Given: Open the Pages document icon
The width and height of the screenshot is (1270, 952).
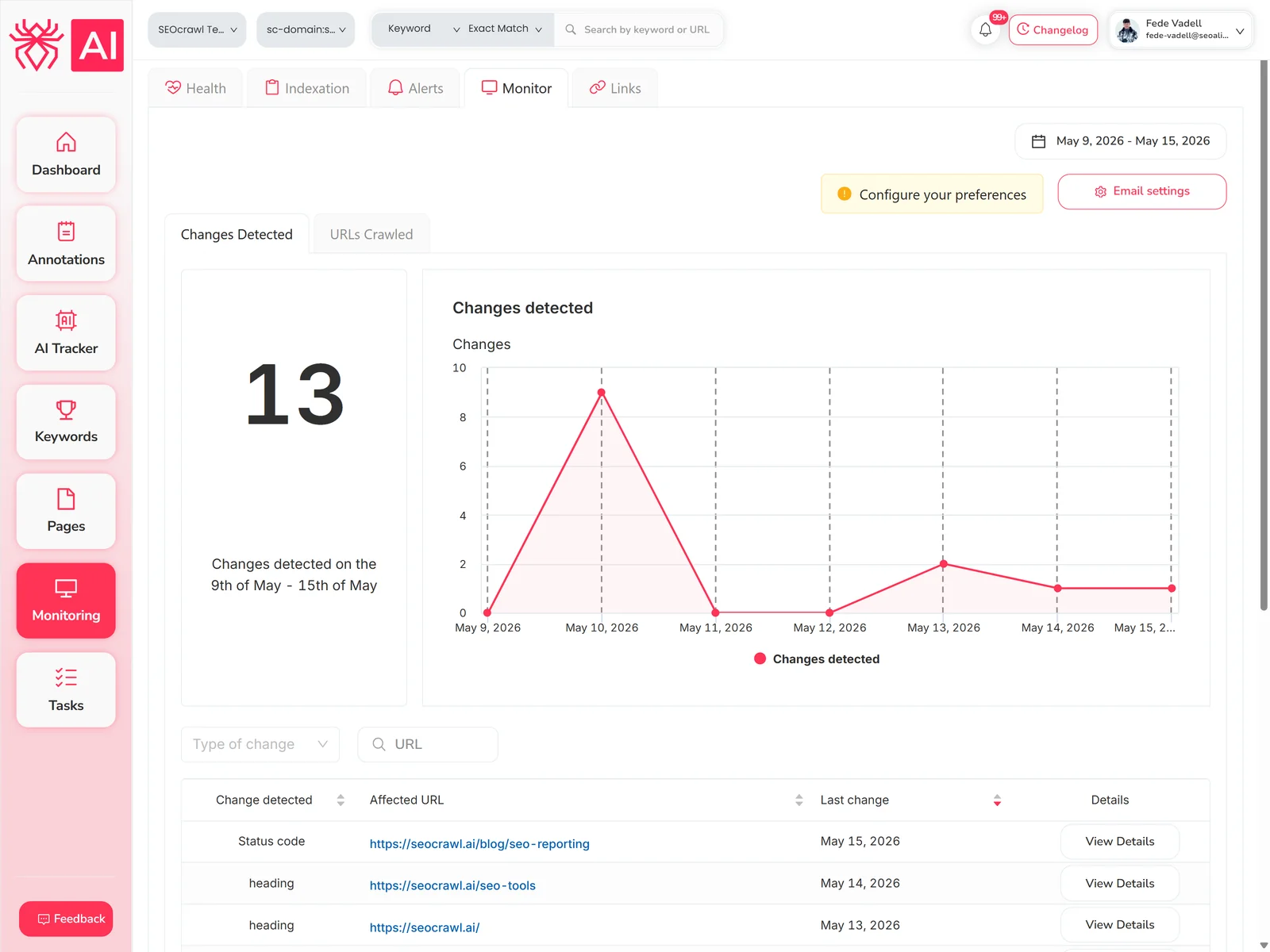Looking at the screenshot, I should 66,499.
